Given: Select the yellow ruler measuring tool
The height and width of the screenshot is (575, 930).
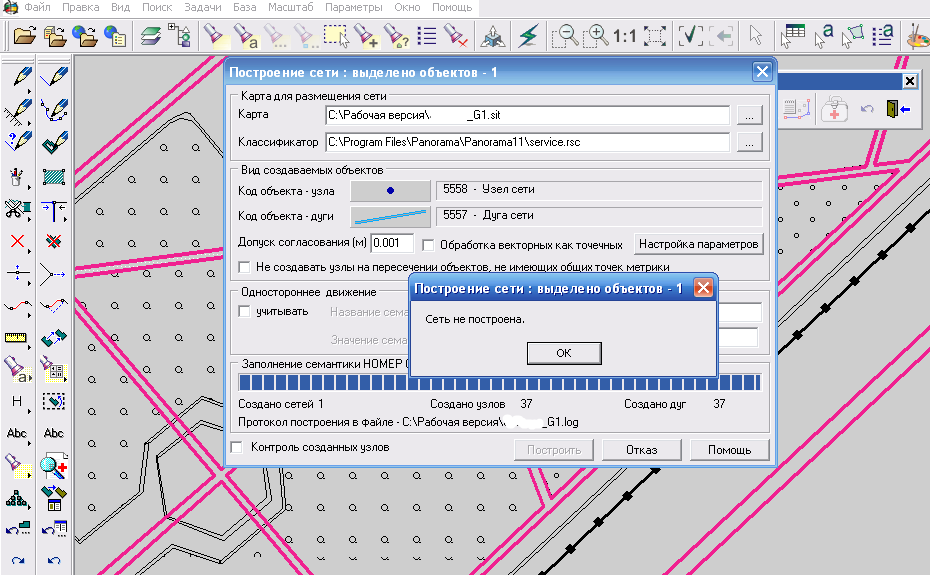Looking at the screenshot, I should (x=17, y=337).
